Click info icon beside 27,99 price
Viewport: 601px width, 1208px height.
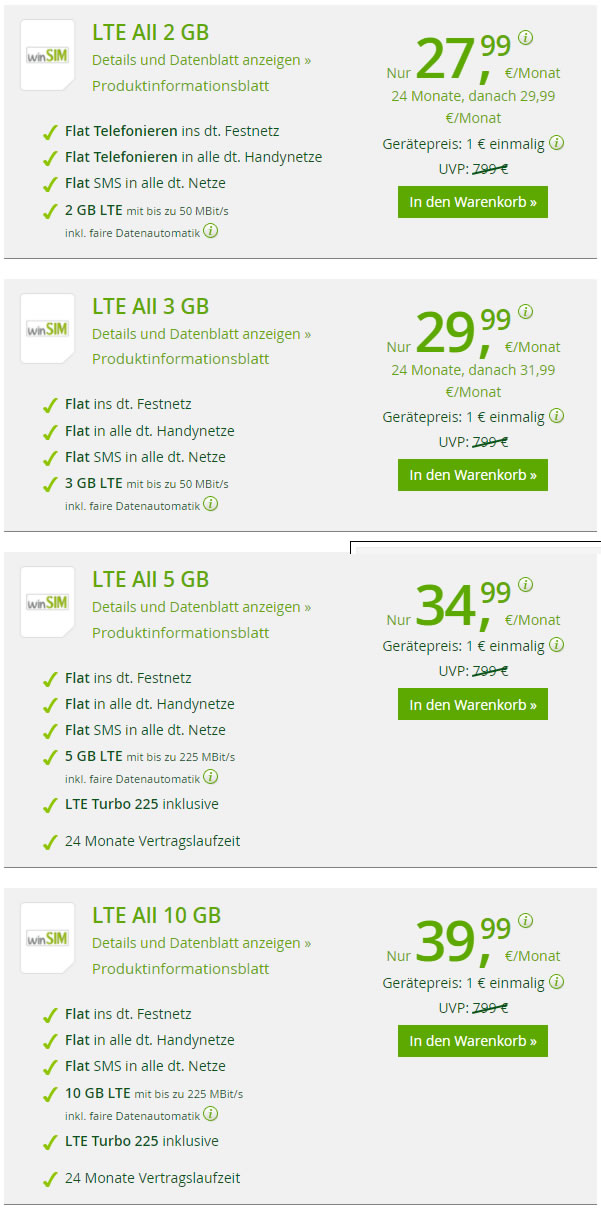[x=526, y=38]
